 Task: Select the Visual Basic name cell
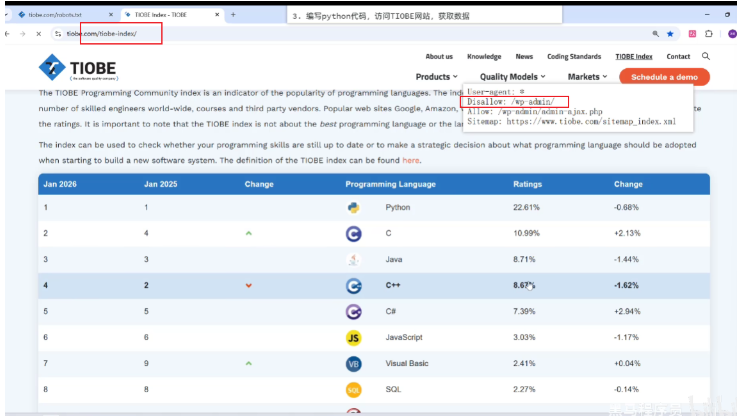[407, 363]
